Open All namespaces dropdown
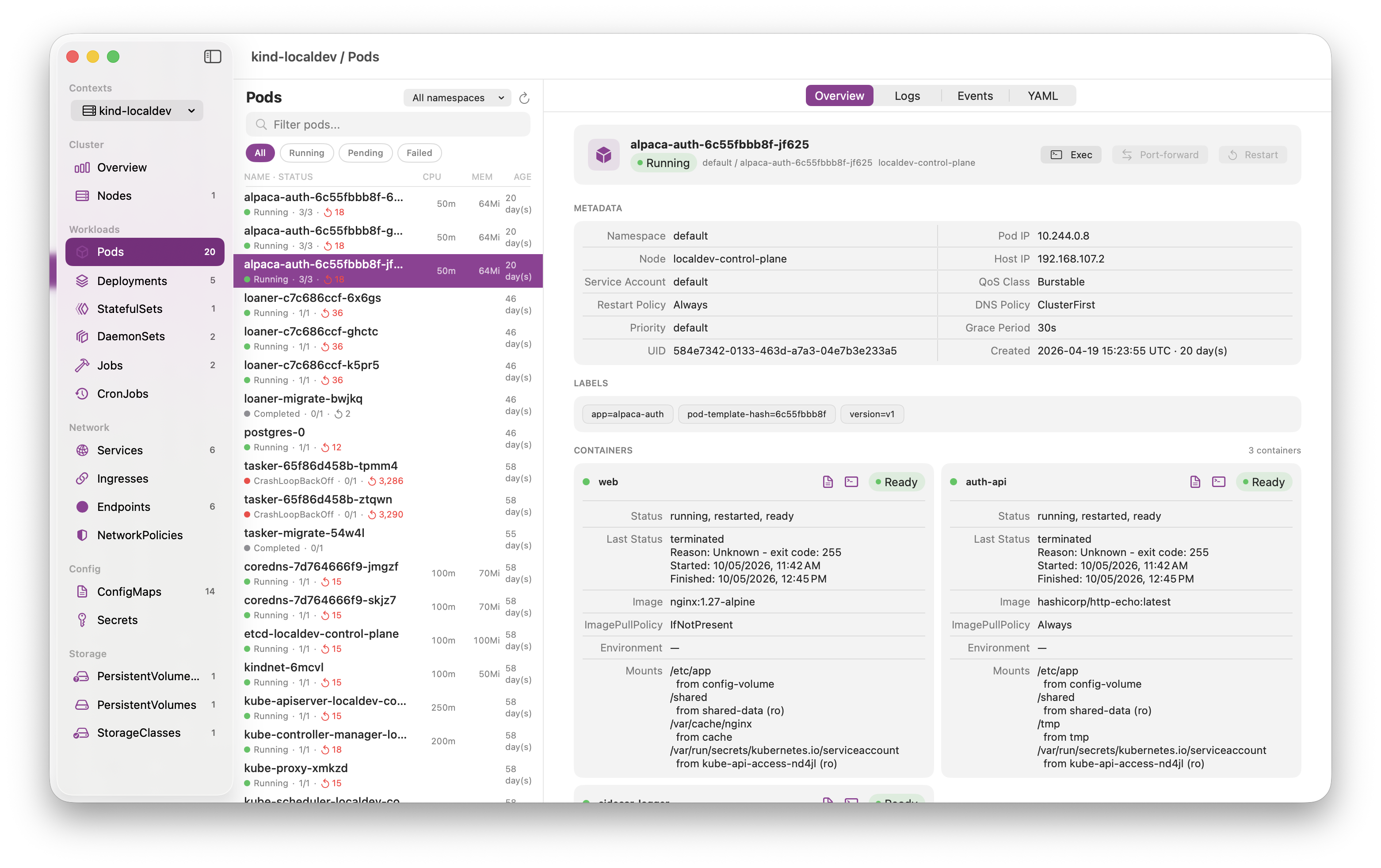This screenshot has width=1381, height=868. pos(457,98)
